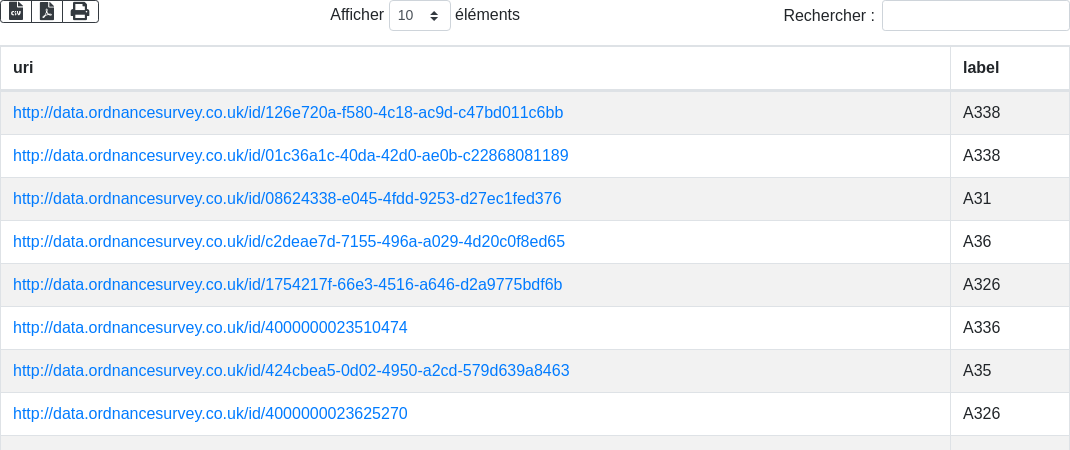Export the table as CSV
This screenshot has width=1070, height=450.
click(x=16, y=11)
